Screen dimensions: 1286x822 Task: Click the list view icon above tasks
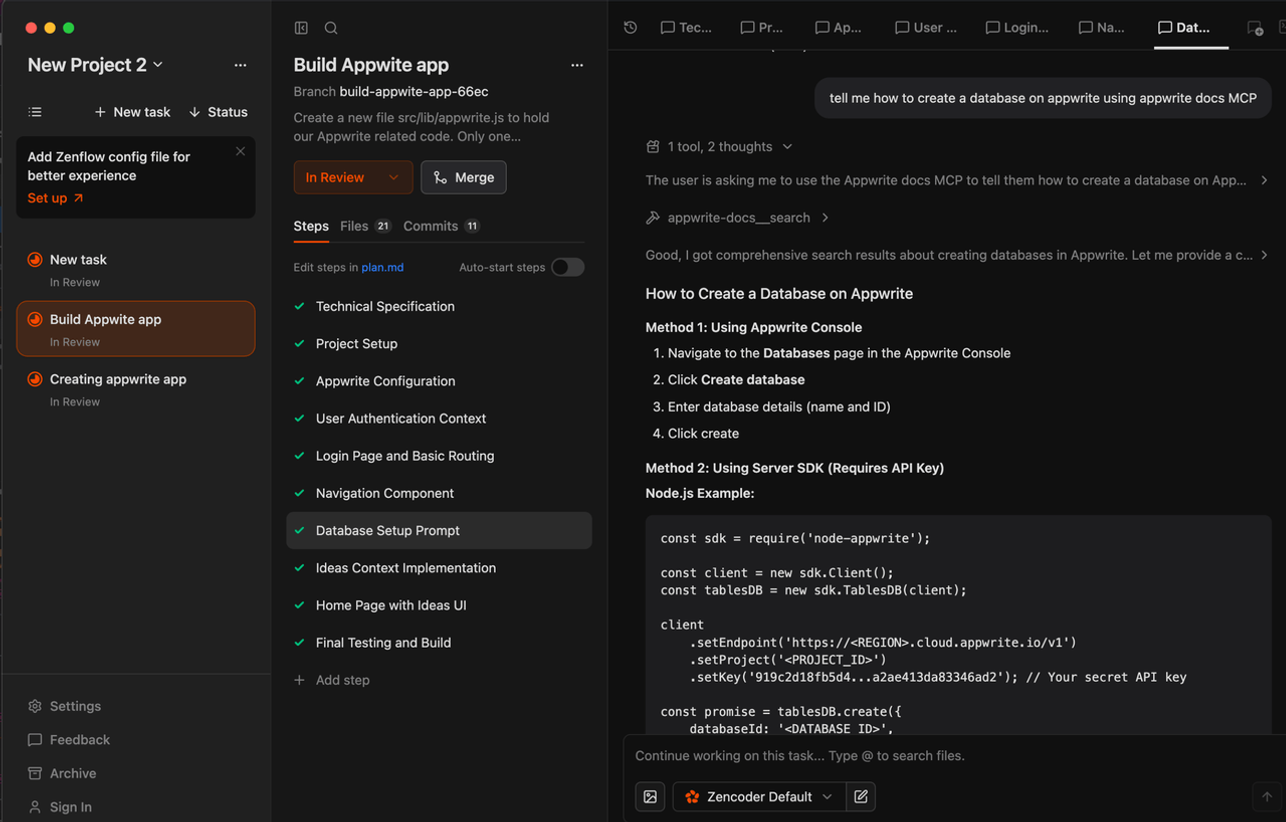tap(34, 111)
